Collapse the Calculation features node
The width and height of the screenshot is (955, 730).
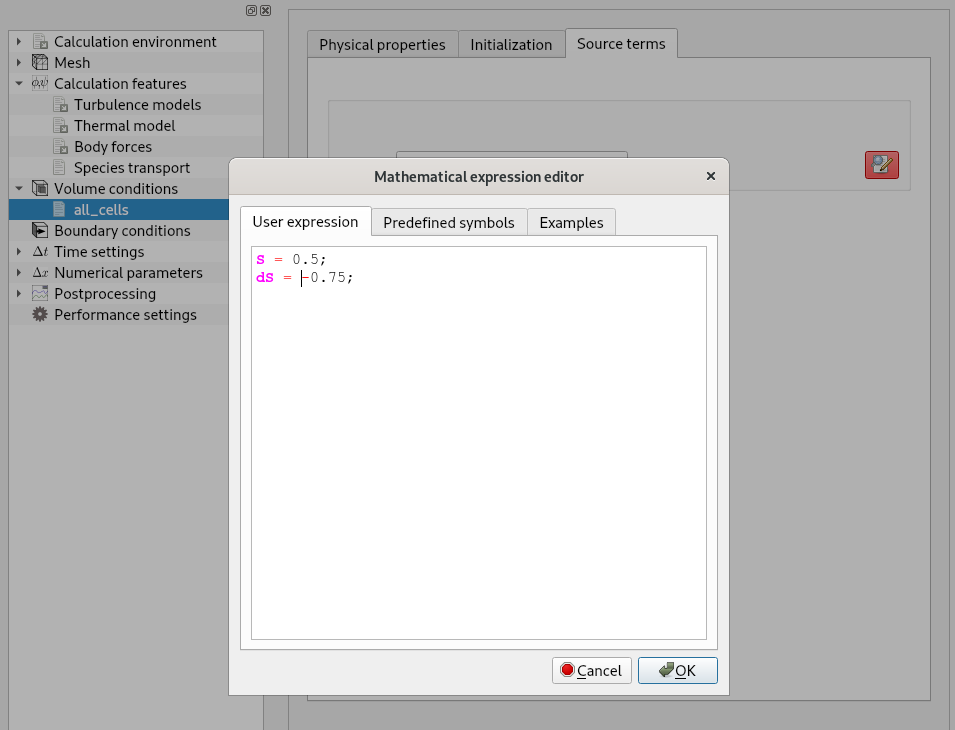[x=19, y=84]
